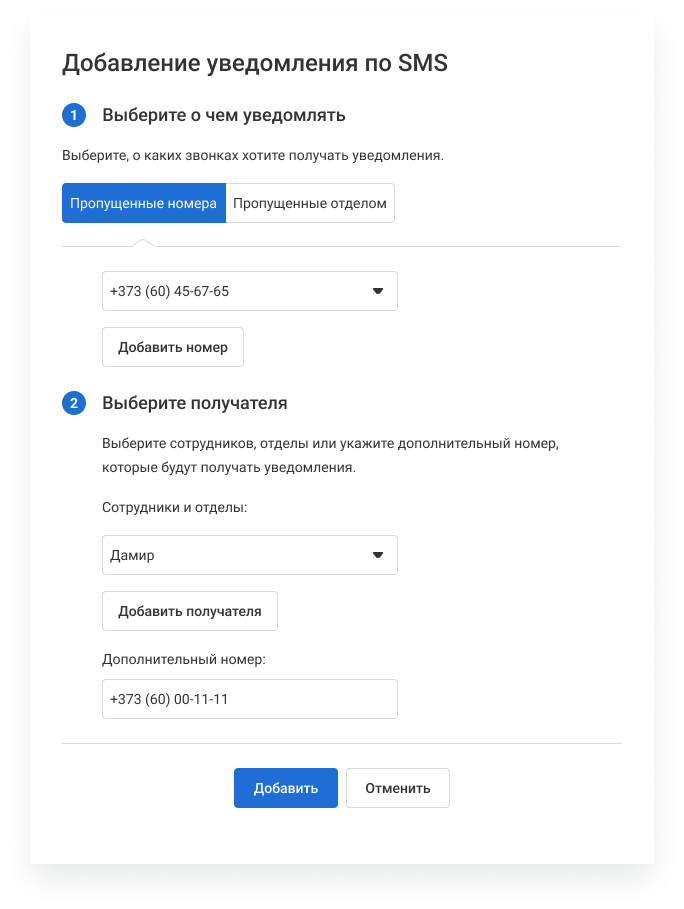Click the step 2 number badge
Viewport: 684px width, 909px height.
pos(74,404)
